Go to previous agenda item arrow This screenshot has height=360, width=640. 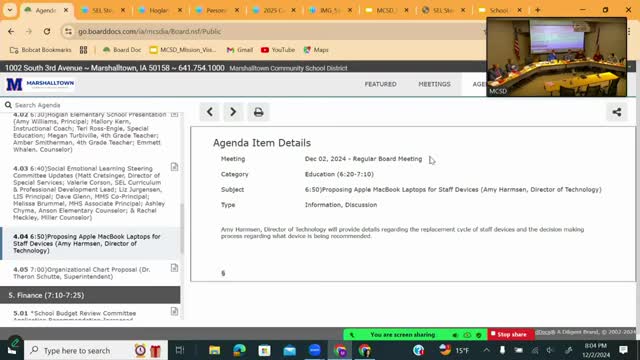[x=210, y=112]
